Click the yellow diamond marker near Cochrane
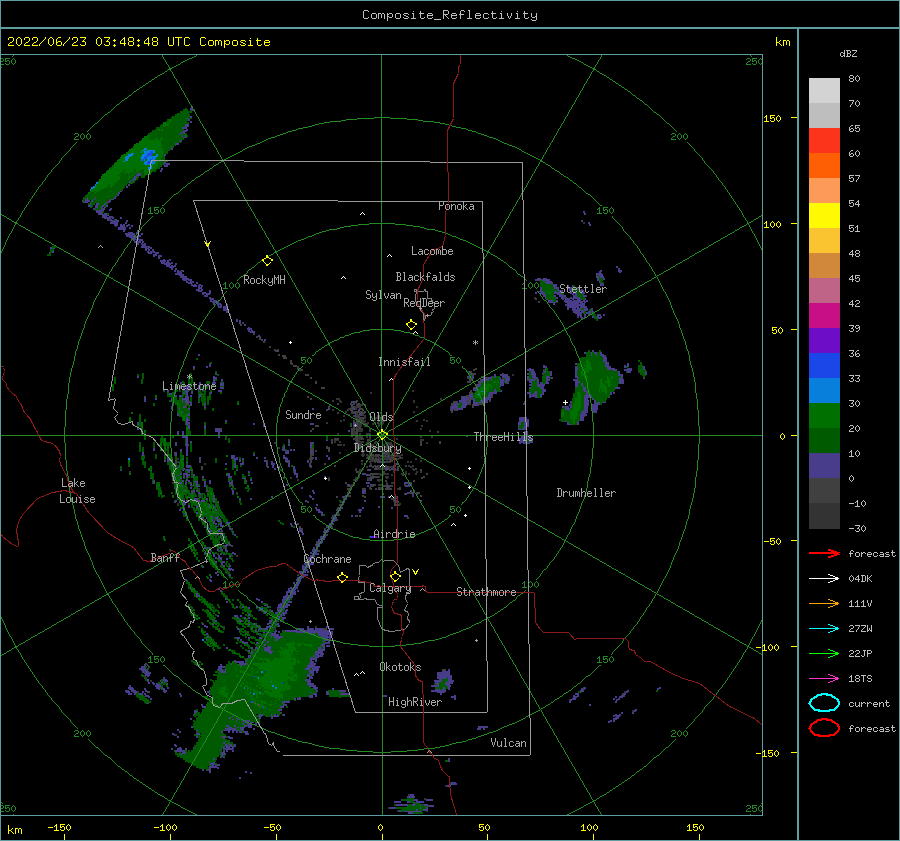 pos(342,578)
